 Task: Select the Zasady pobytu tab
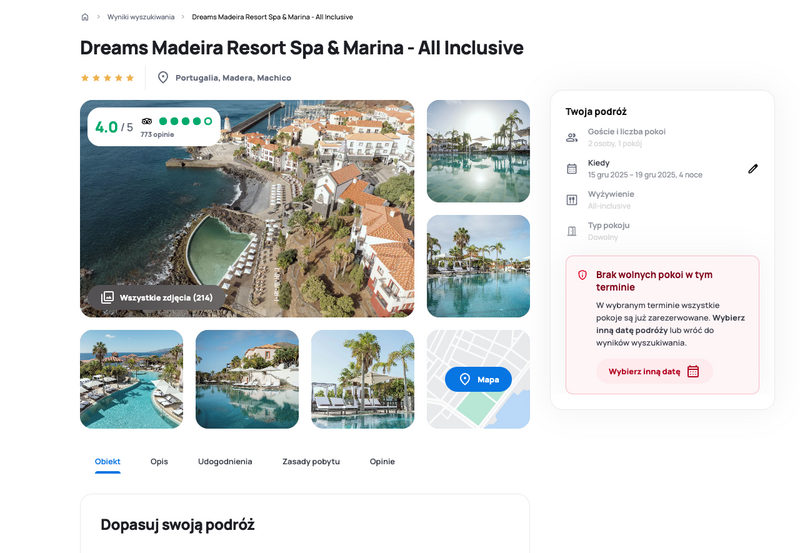point(311,462)
